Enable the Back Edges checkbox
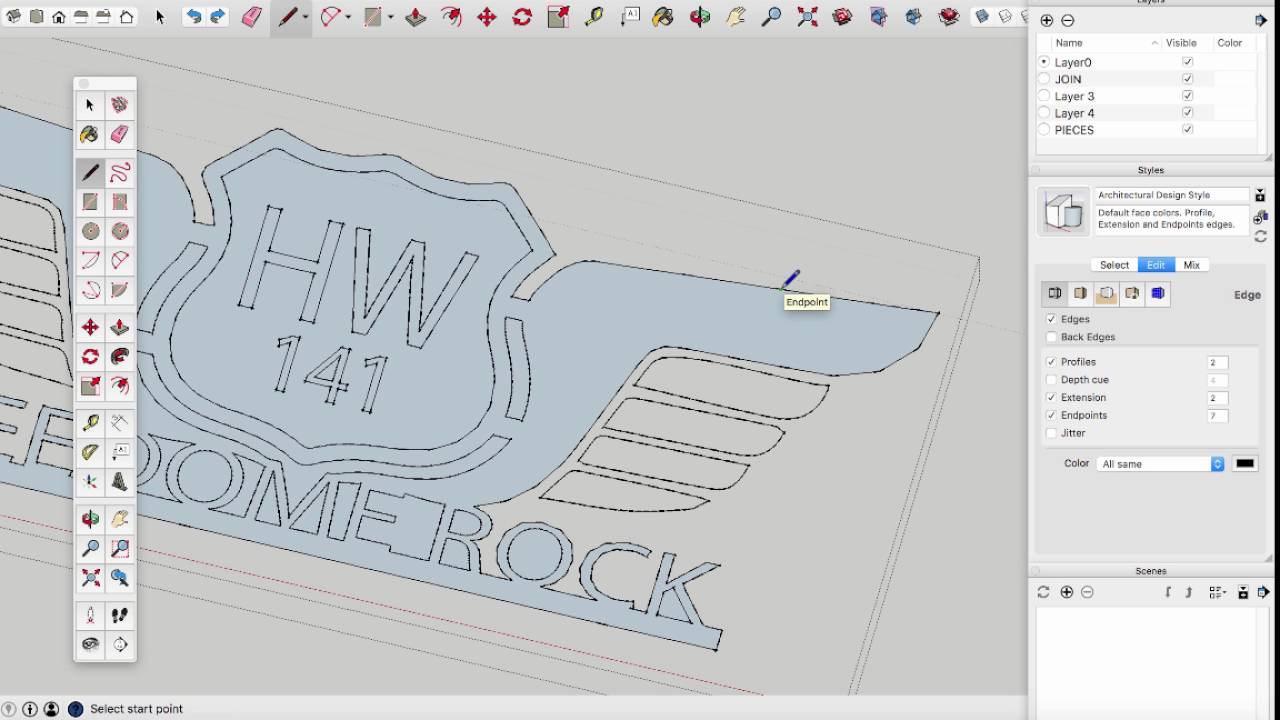This screenshot has height=720, width=1280. [x=1051, y=337]
